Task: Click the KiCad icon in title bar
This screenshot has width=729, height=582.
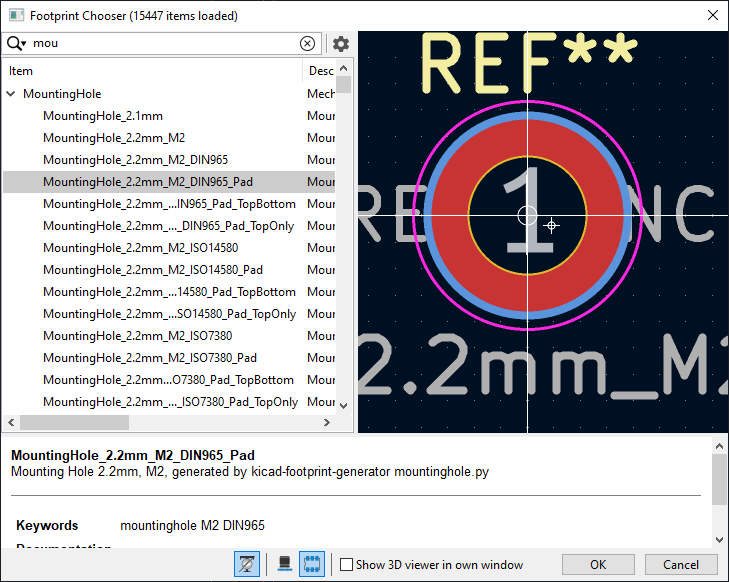Action: 17,15
